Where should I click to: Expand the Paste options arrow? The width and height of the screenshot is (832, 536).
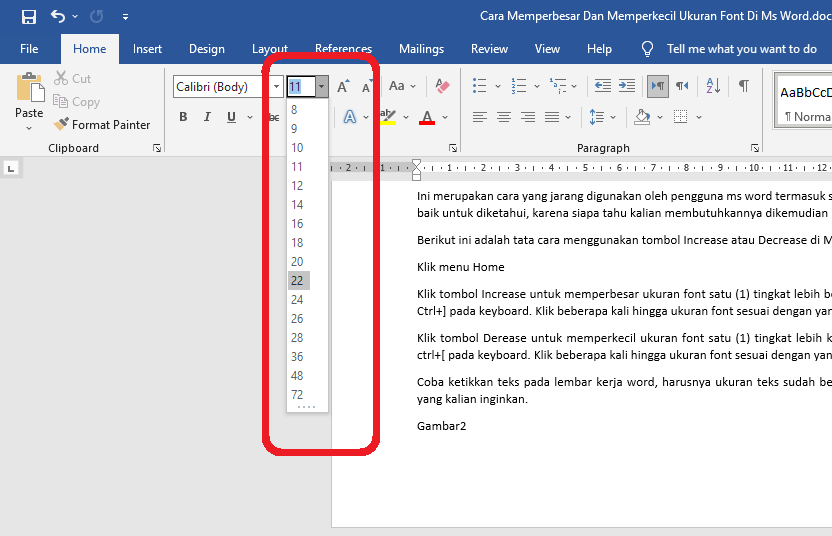tap(29, 128)
